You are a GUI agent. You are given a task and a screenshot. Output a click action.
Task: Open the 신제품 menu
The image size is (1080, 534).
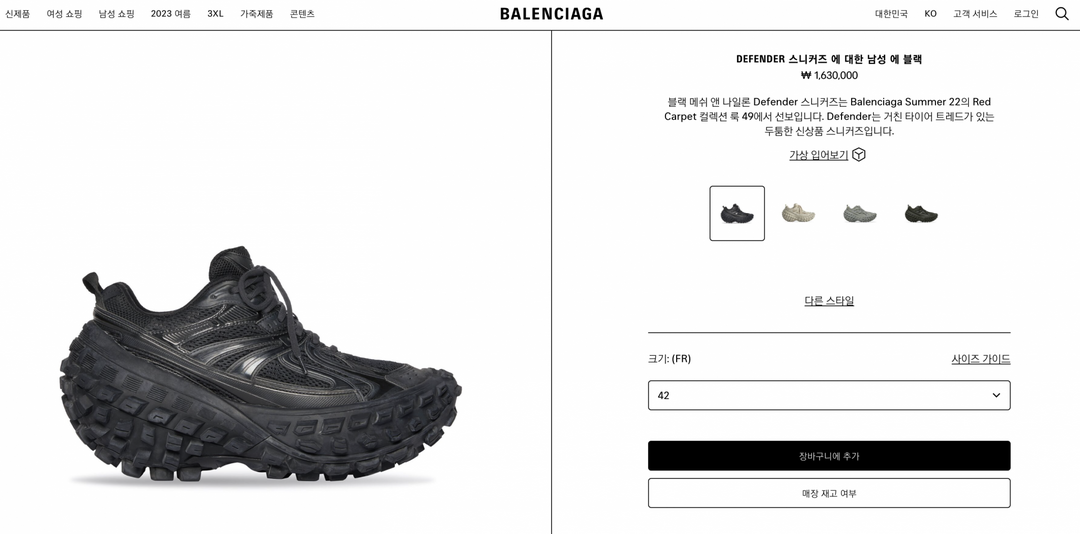click(x=18, y=14)
